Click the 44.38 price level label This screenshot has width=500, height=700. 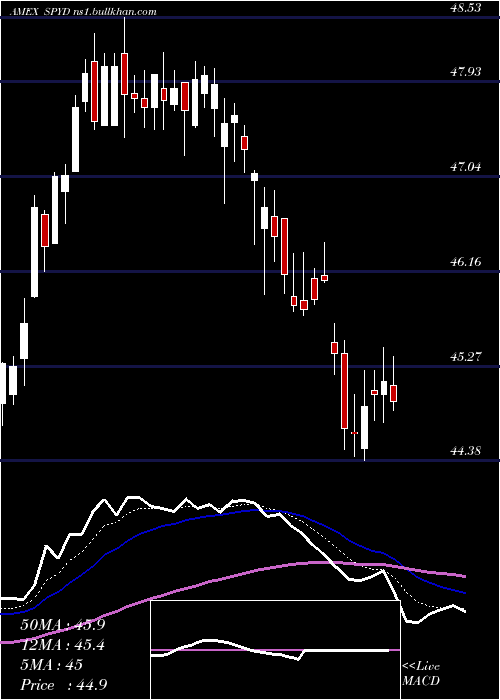(x=466, y=451)
